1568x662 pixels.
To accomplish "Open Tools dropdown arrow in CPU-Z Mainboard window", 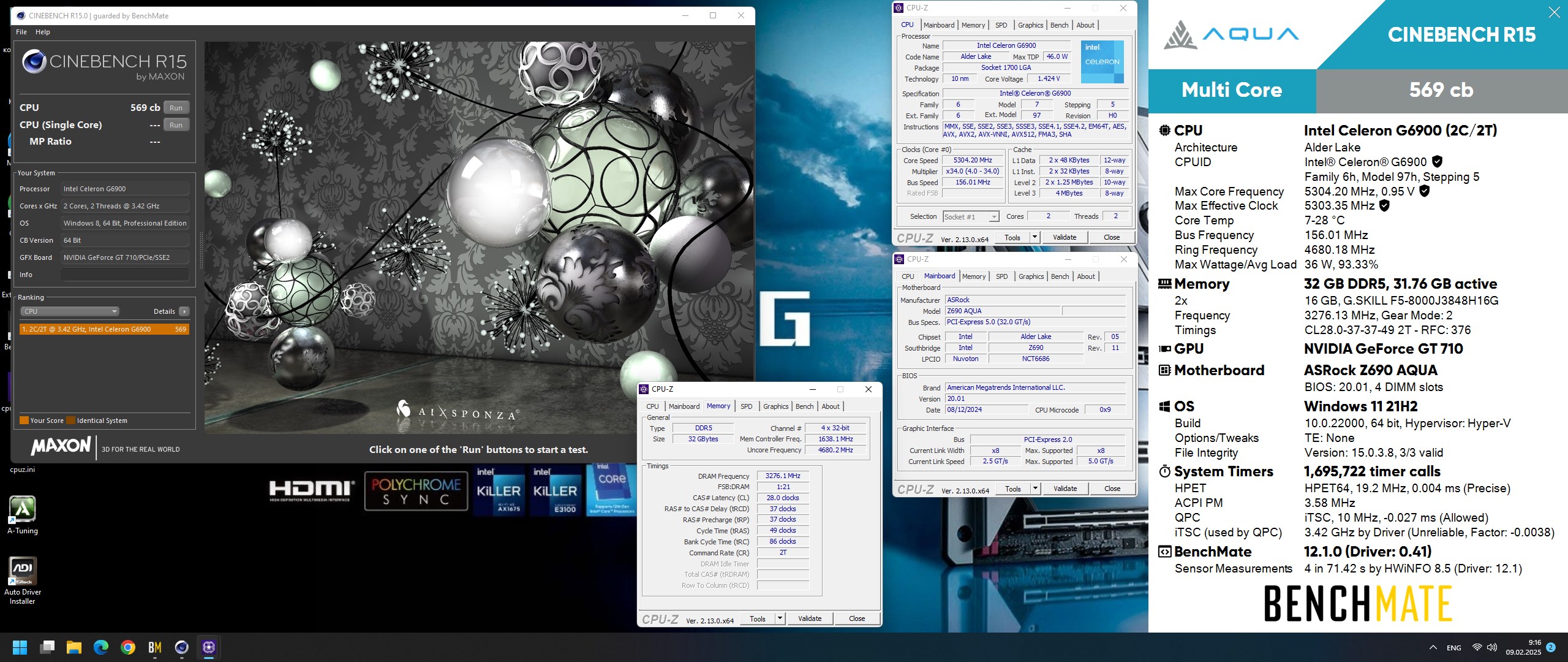I will pyautogui.click(x=1035, y=489).
